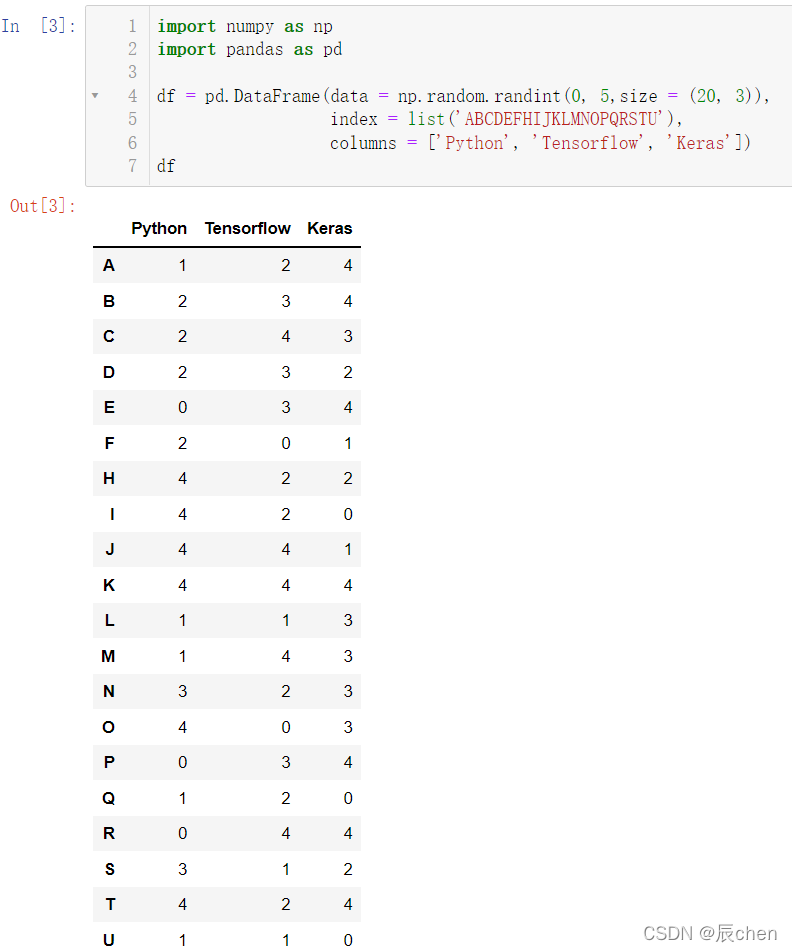Click the Python value in row N

182,692
